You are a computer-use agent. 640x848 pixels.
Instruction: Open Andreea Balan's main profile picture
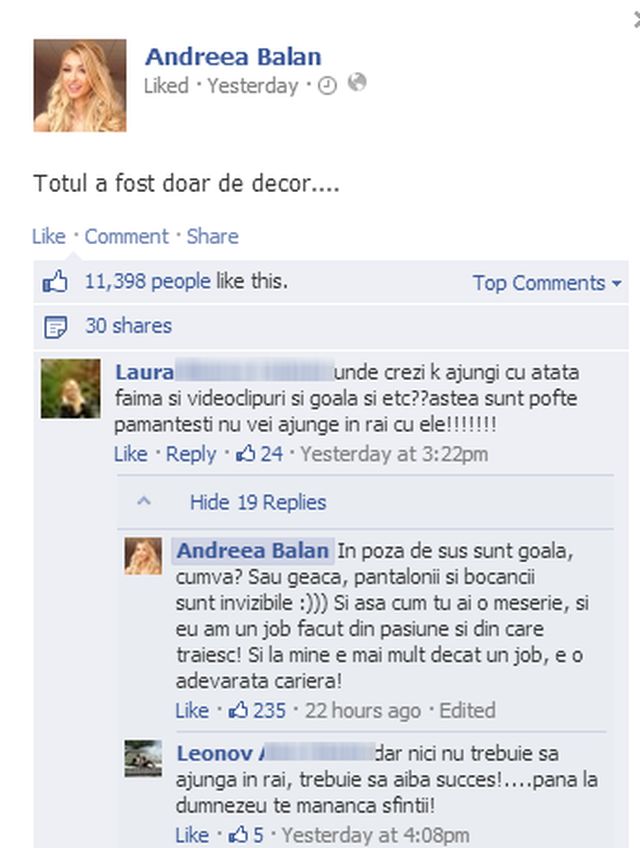click(80, 85)
